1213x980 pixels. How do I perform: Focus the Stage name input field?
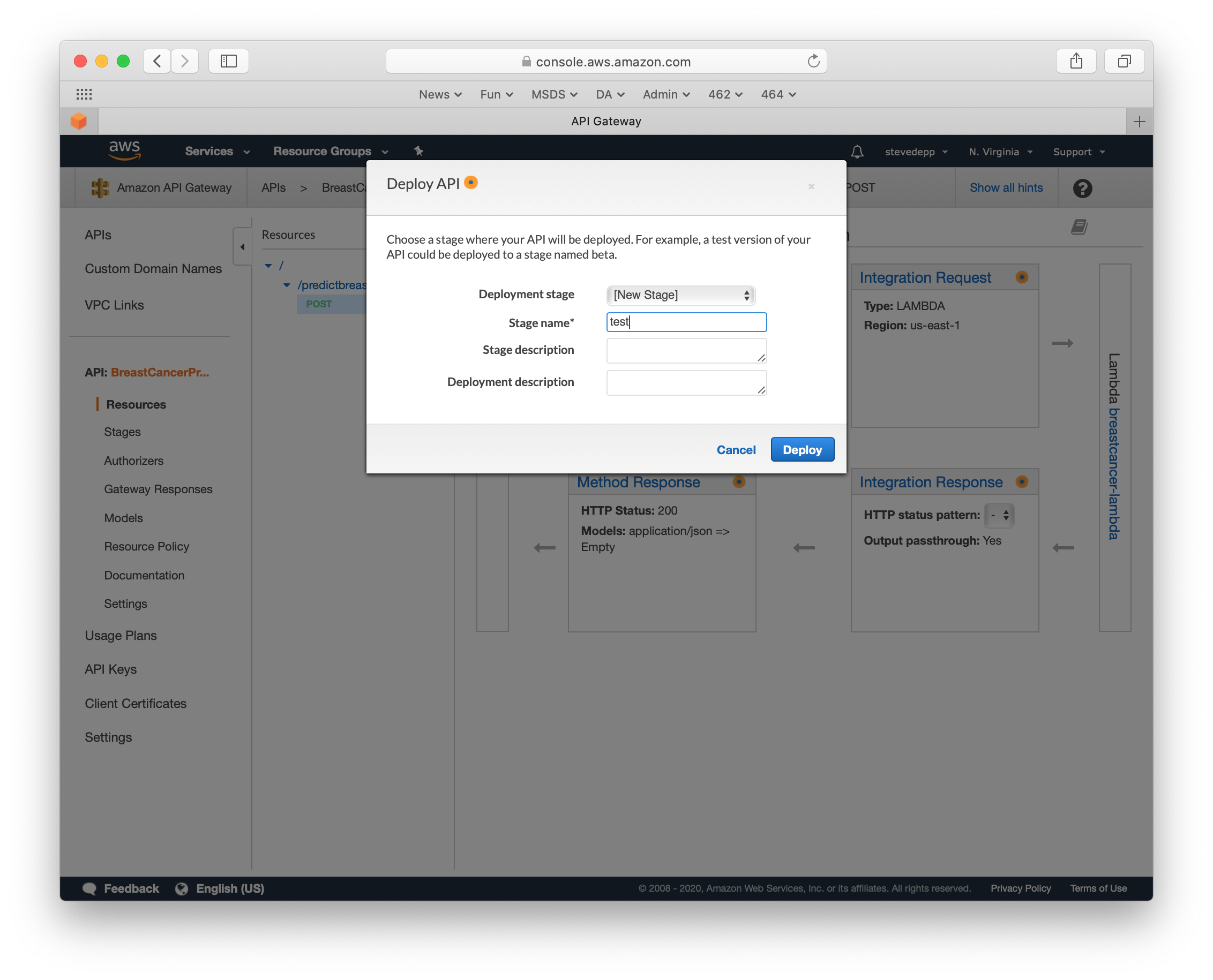686,322
